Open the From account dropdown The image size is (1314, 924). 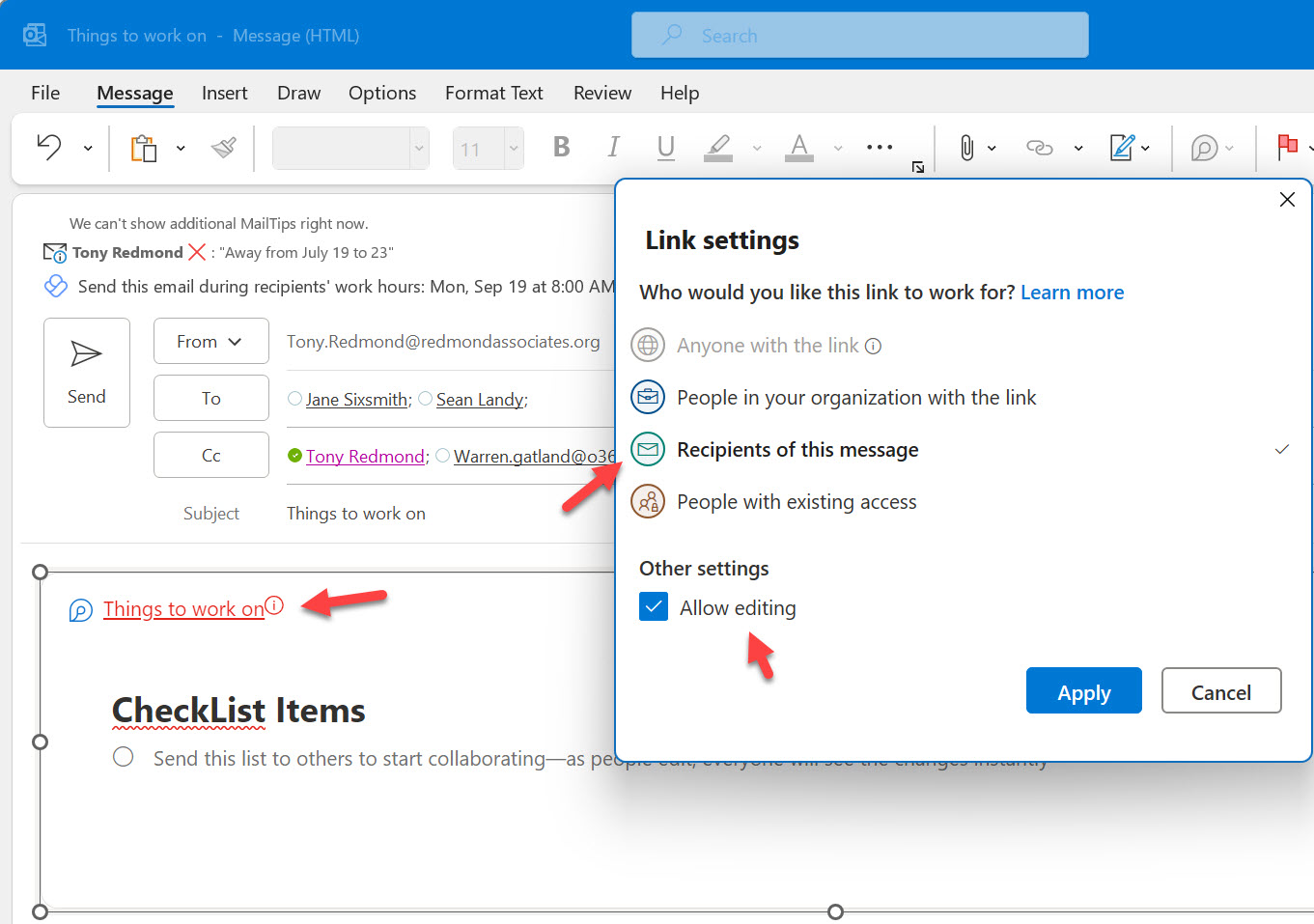[211, 341]
